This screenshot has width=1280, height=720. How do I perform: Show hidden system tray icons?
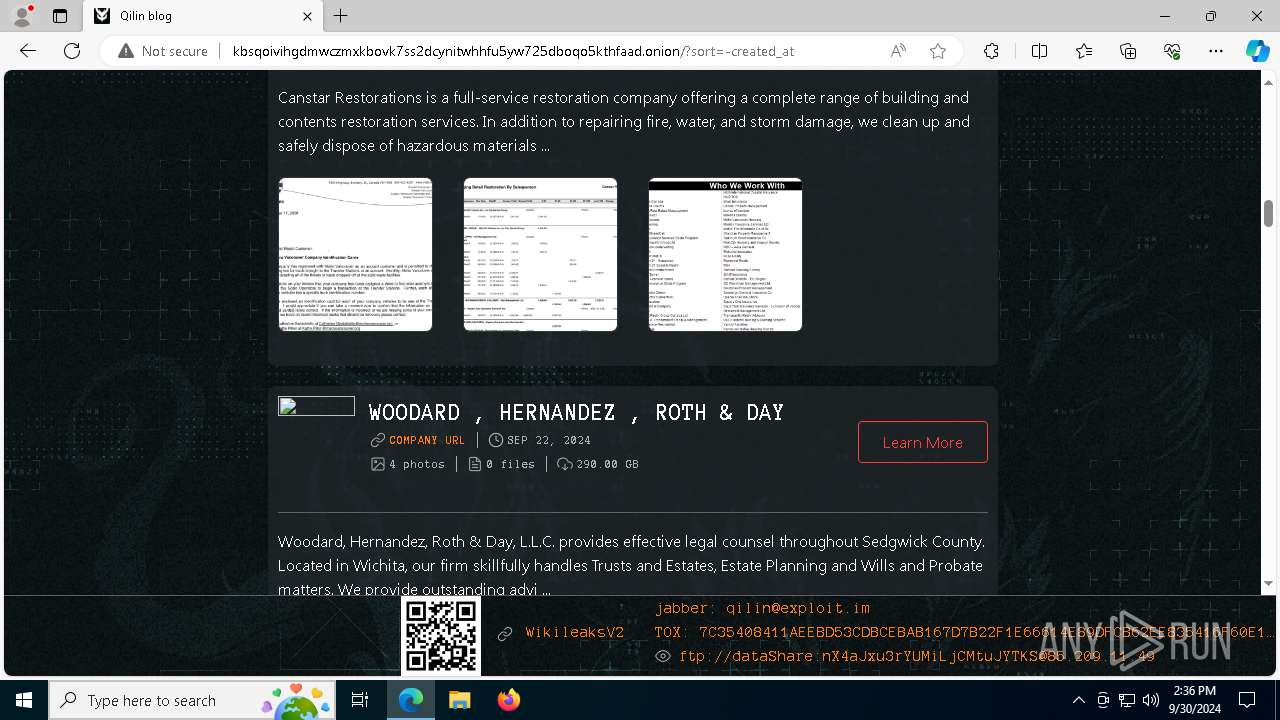(x=1078, y=700)
